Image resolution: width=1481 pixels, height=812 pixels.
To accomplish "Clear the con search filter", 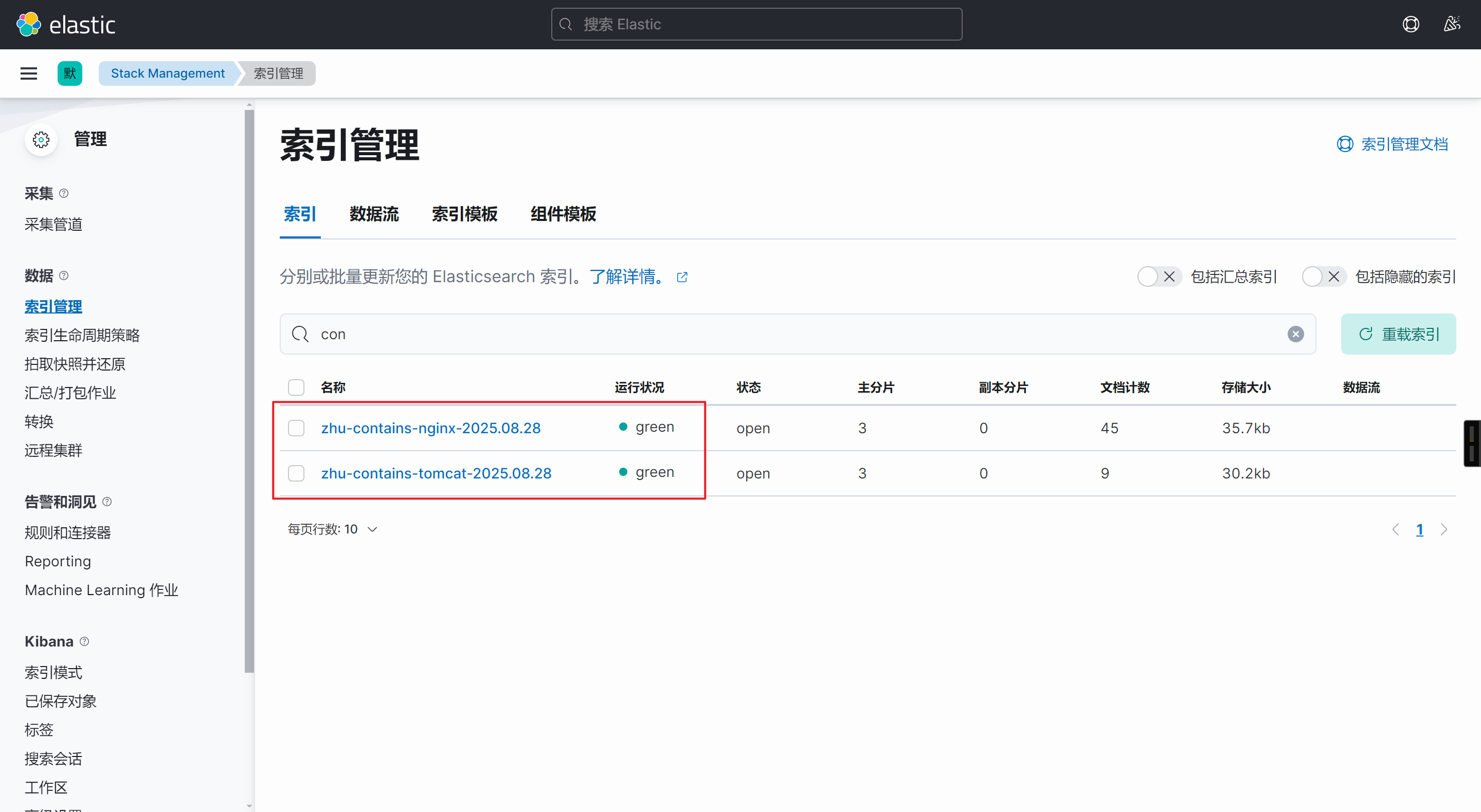I will [1295, 335].
